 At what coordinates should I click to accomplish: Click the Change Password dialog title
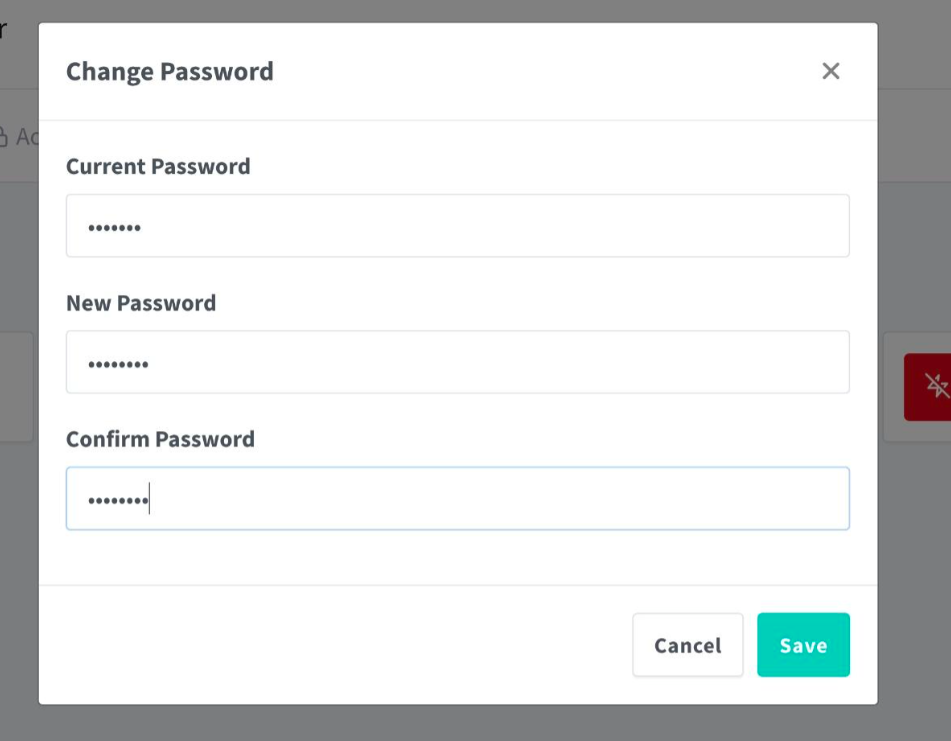(x=169, y=72)
